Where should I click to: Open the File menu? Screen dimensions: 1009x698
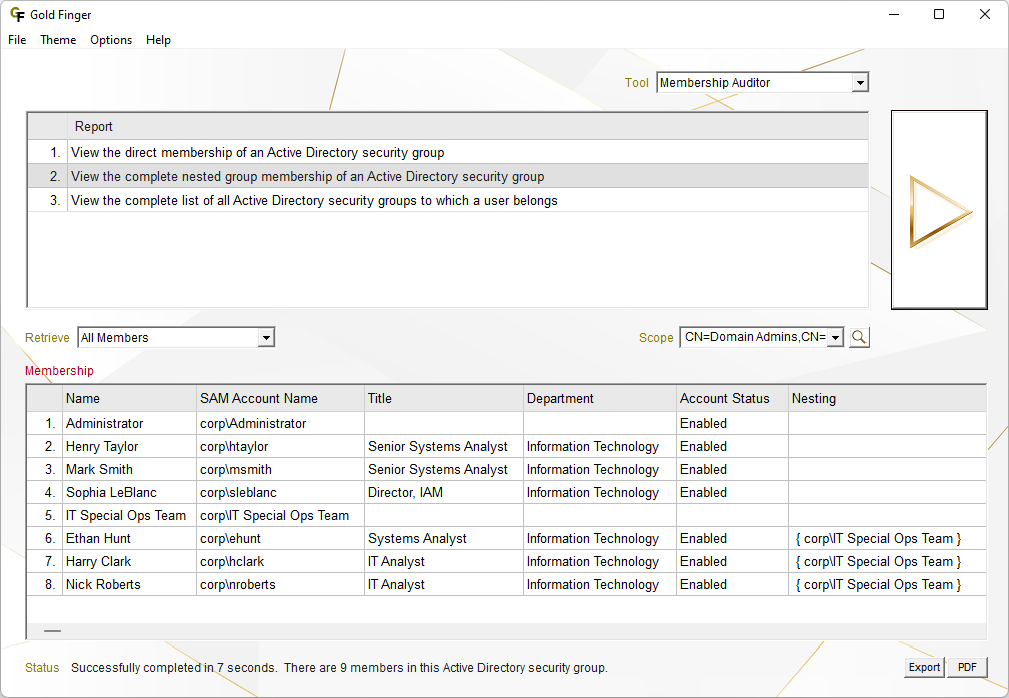pos(17,40)
